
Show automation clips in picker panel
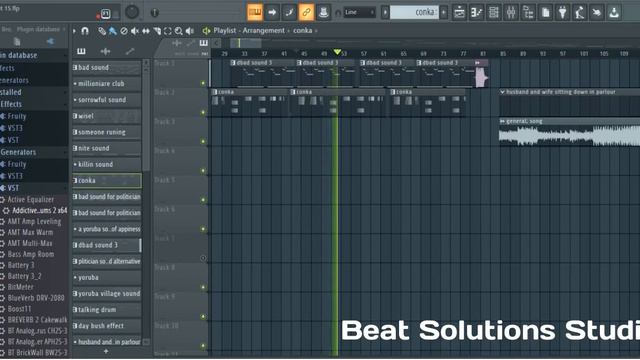coord(130,51)
